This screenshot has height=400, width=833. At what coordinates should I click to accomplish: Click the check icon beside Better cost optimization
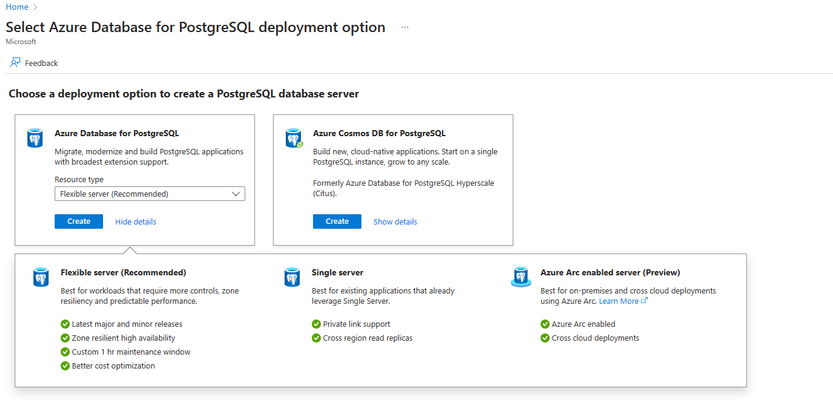[65, 365]
